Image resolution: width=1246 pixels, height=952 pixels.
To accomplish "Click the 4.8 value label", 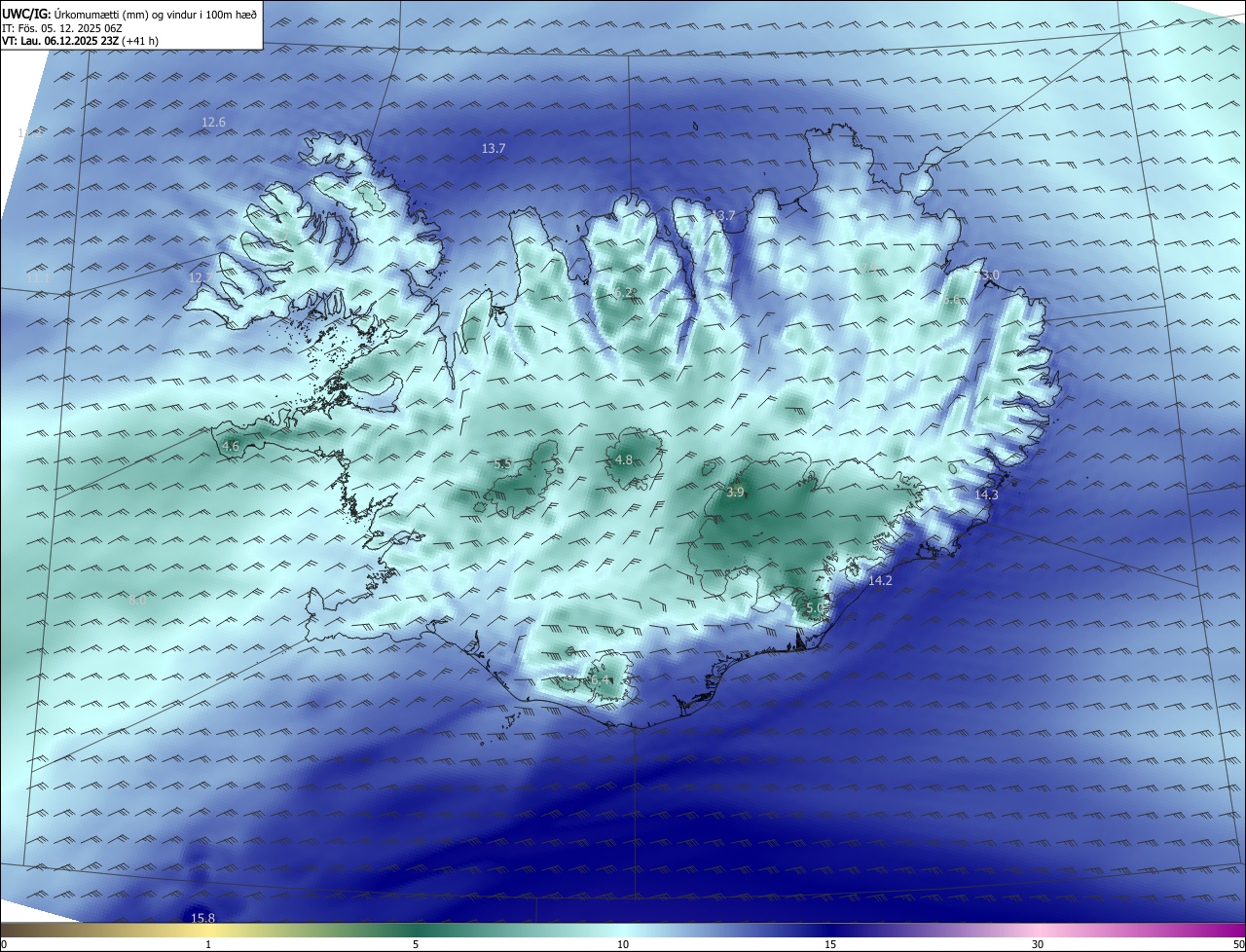I will pyautogui.click(x=624, y=460).
